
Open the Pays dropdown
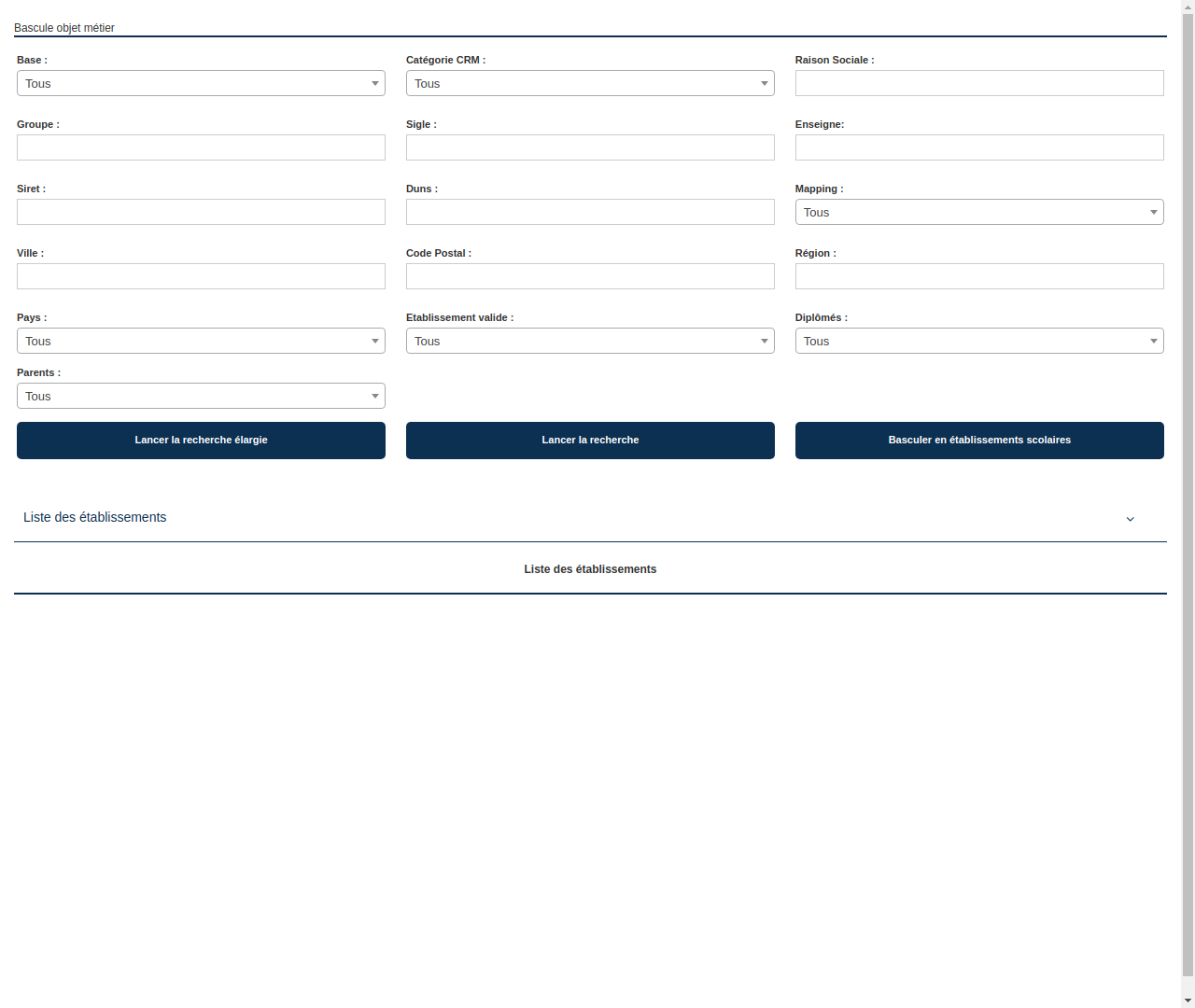(201, 341)
